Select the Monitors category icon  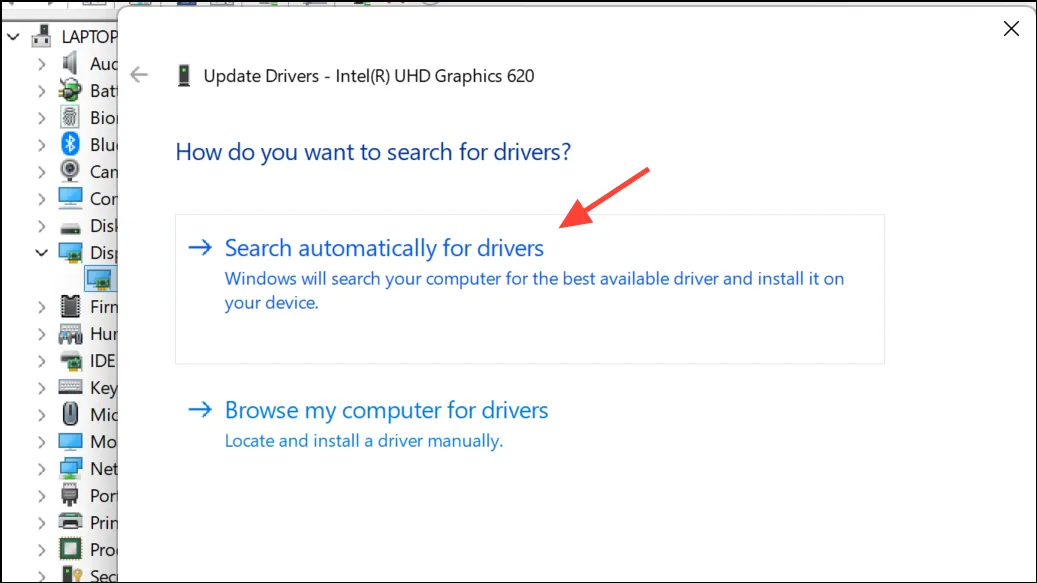70,442
